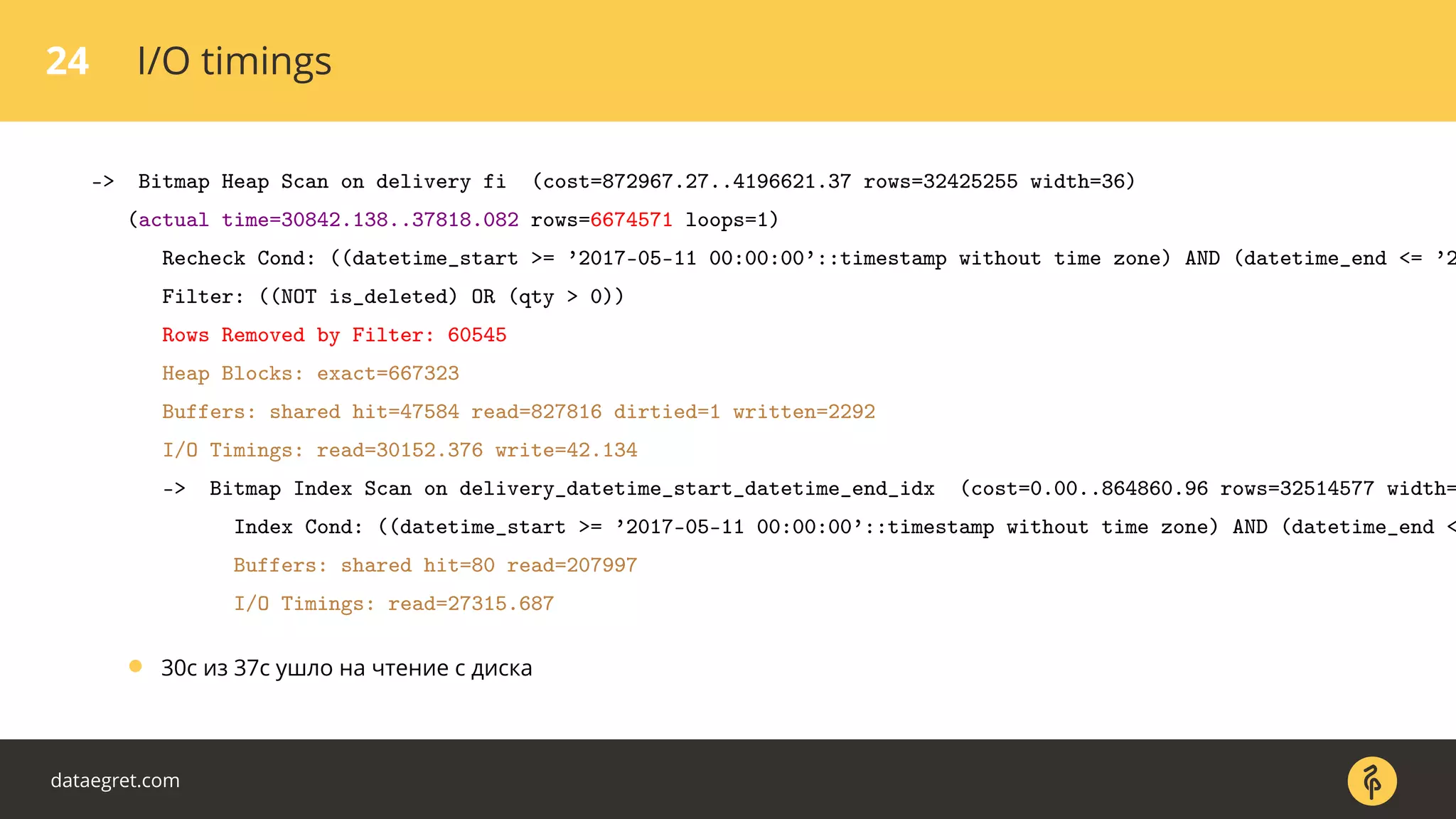Click 'I/O Timings: read=27315.687'
This screenshot has height=819, width=1456.
point(394,604)
